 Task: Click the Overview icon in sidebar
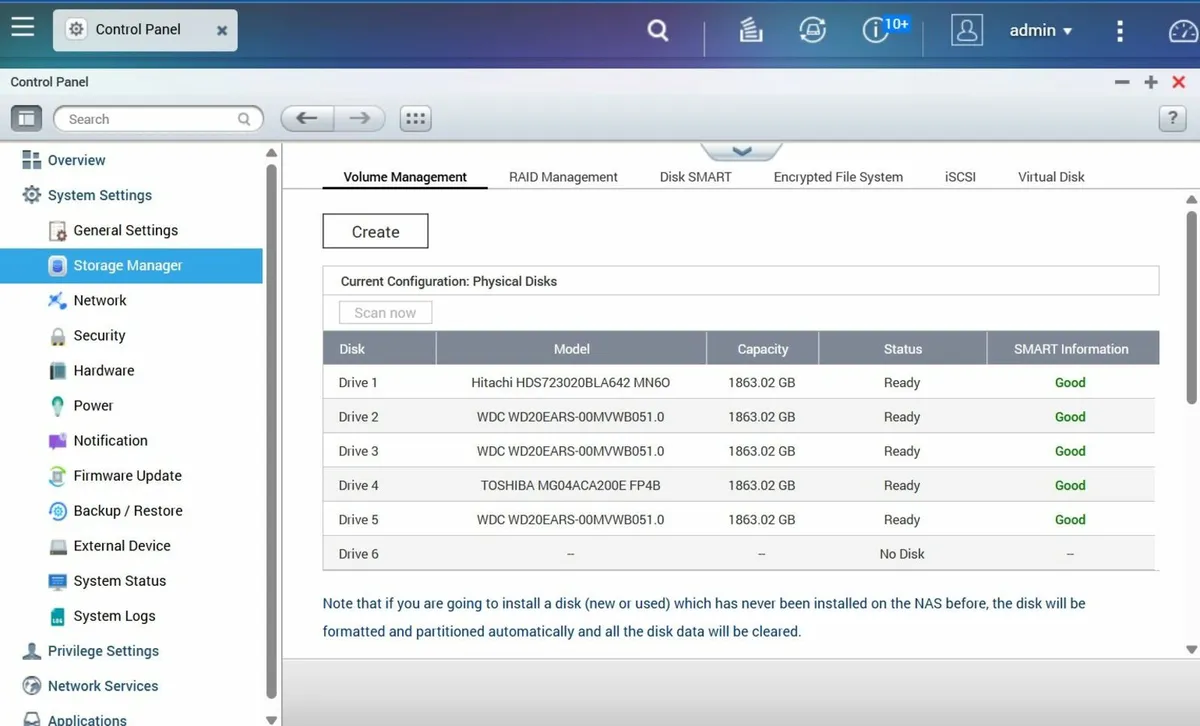coord(31,160)
